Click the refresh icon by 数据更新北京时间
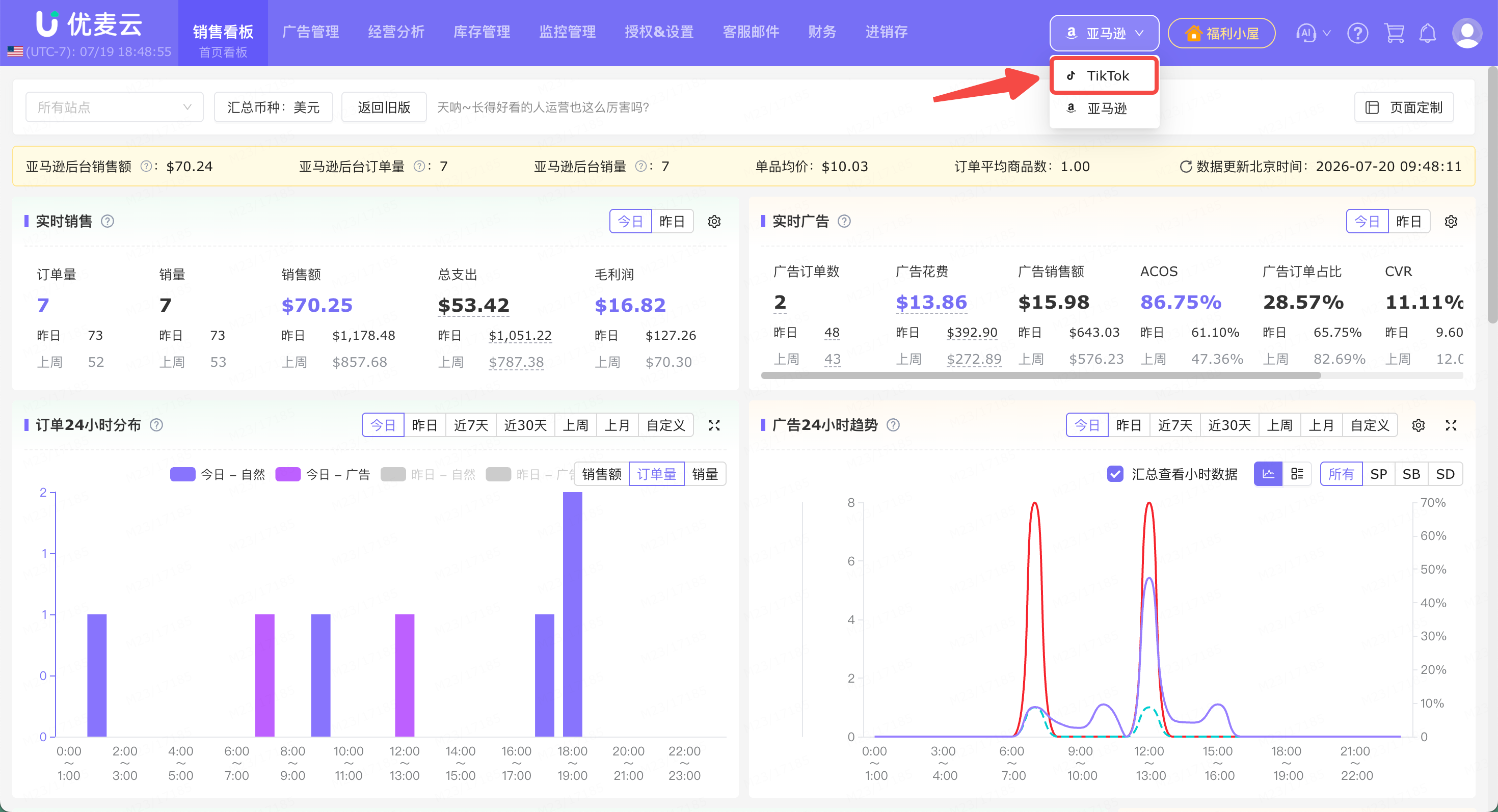 tap(1185, 167)
